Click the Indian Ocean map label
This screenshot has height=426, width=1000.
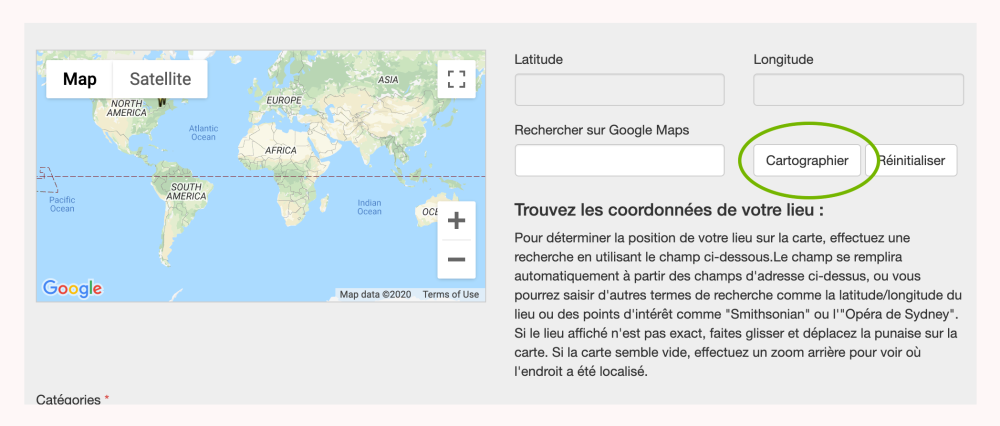click(369, 207)
